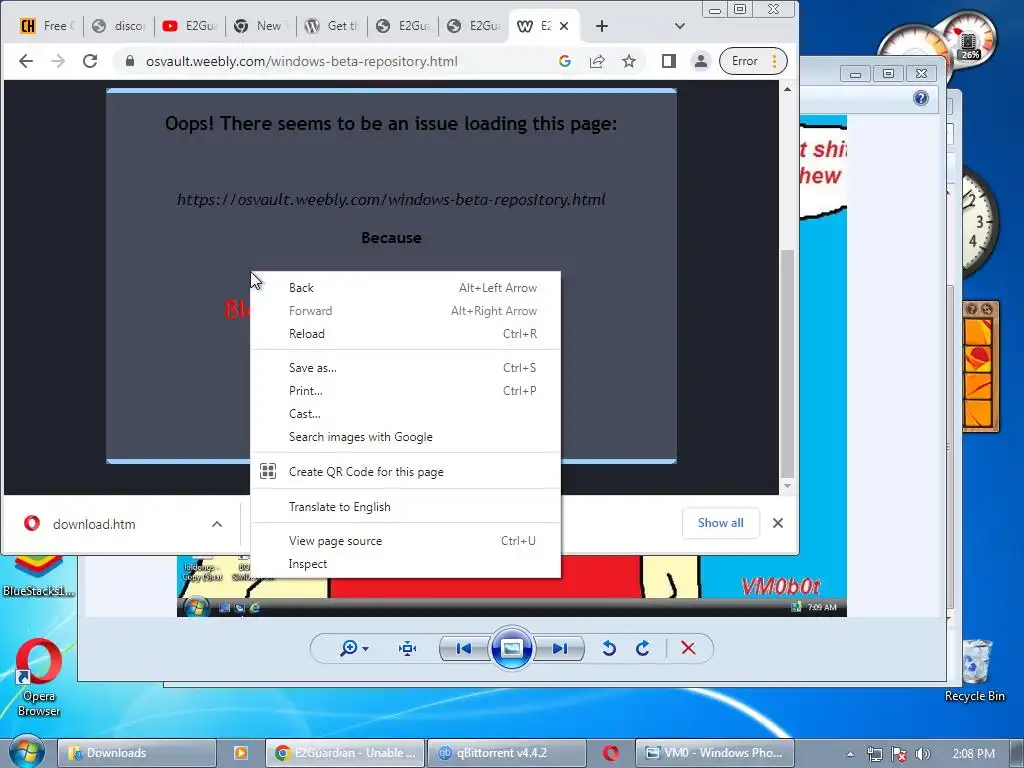Viewport: 1024px width, 768px height.
Task: Expand download.htm options chevron
Action: pyautogui.click(x=217, y=524)
